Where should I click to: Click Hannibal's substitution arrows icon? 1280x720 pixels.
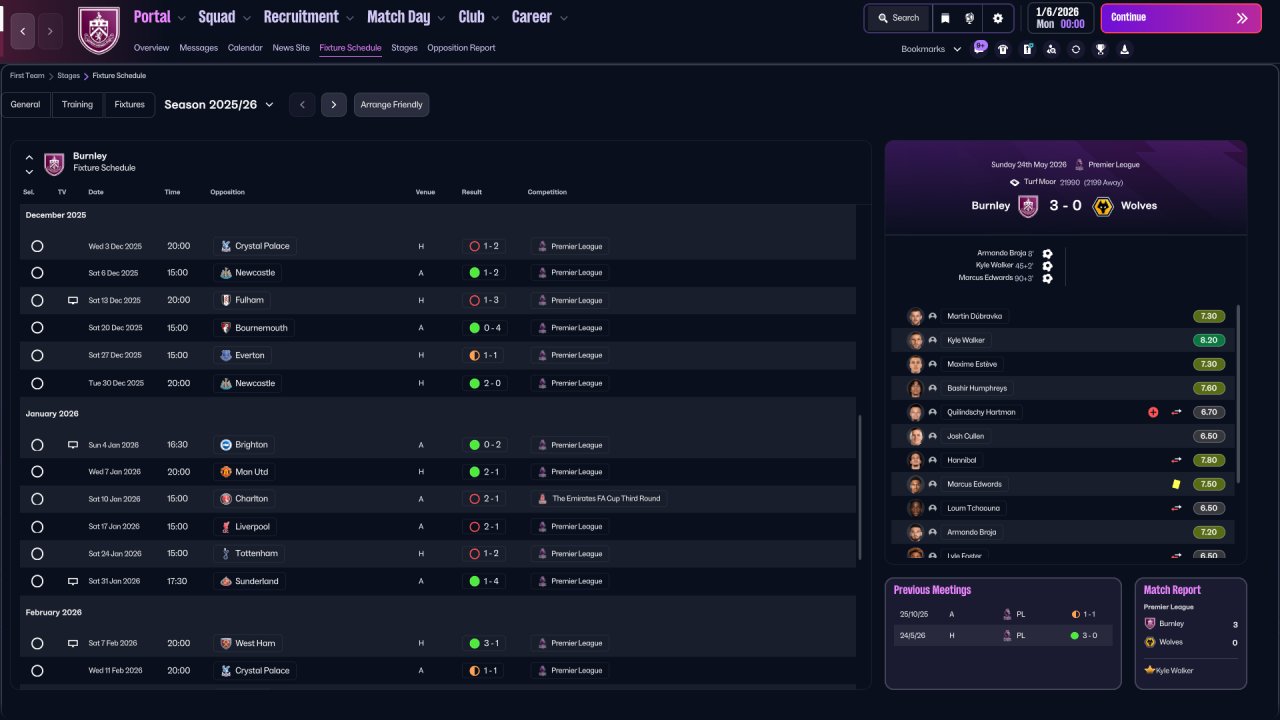pyautogui.click(x=1177, y=460)
